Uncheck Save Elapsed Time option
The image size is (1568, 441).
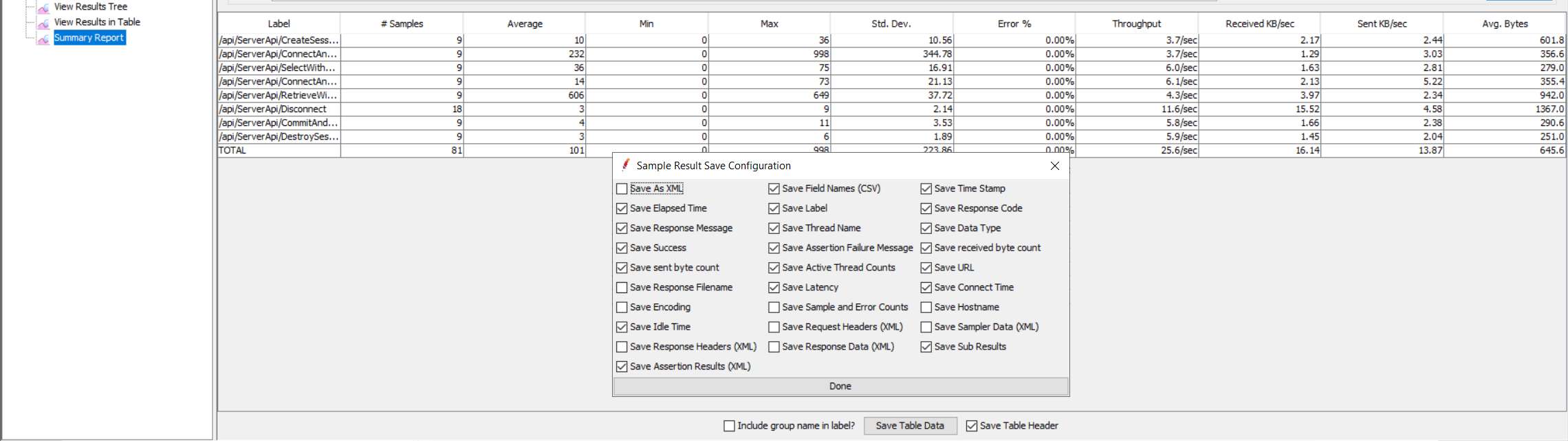(x=622, y=208)
